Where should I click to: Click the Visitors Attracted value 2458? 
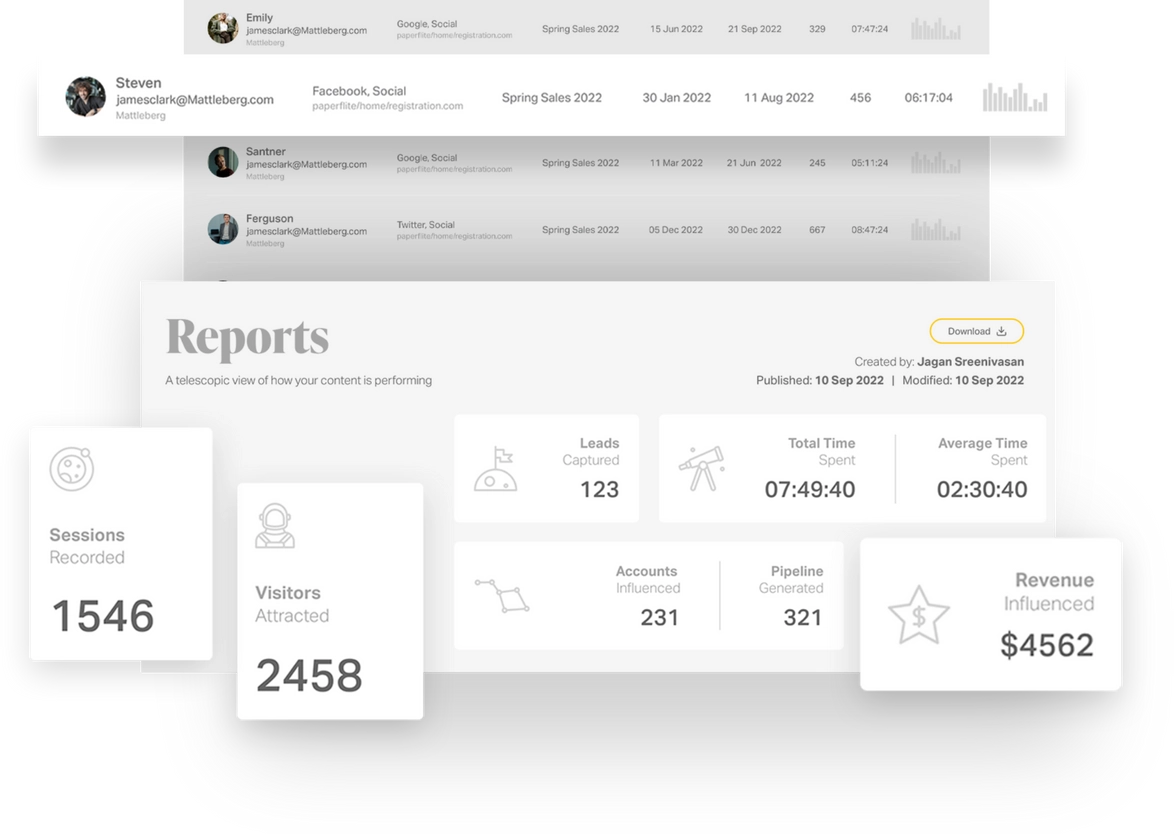tap(309, 676)
